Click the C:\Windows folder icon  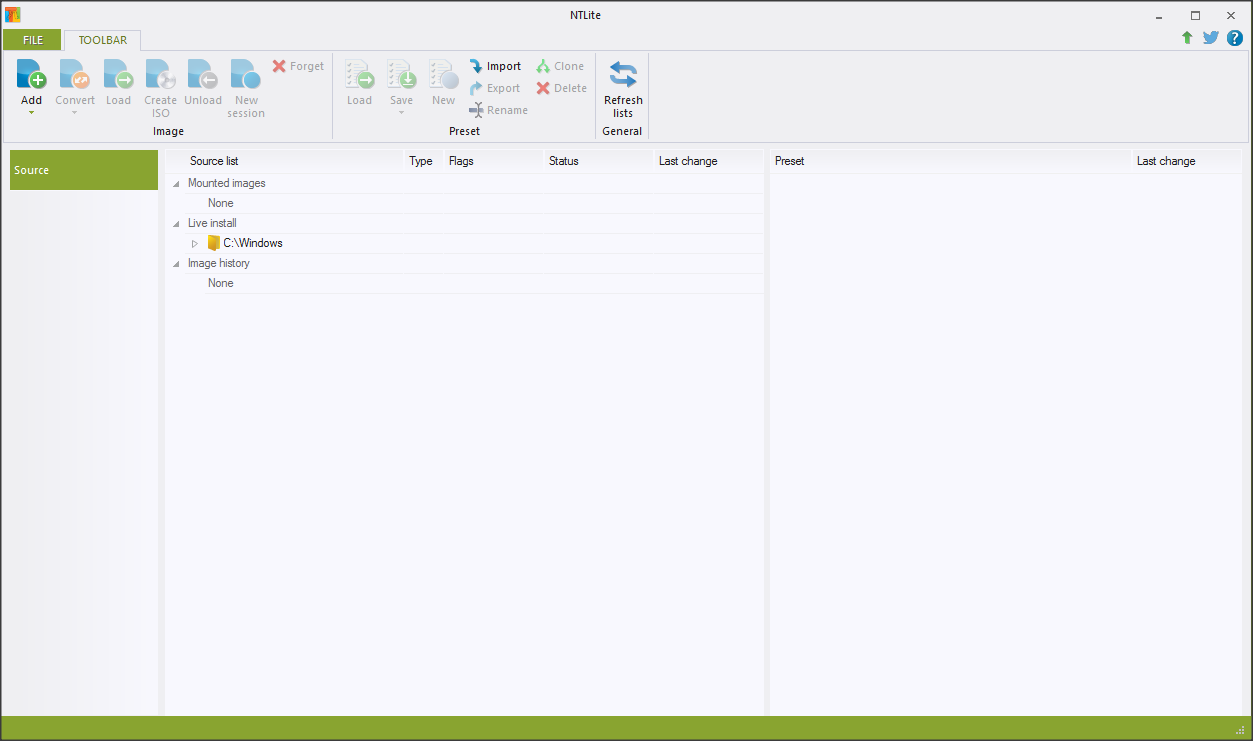[213, 243]
